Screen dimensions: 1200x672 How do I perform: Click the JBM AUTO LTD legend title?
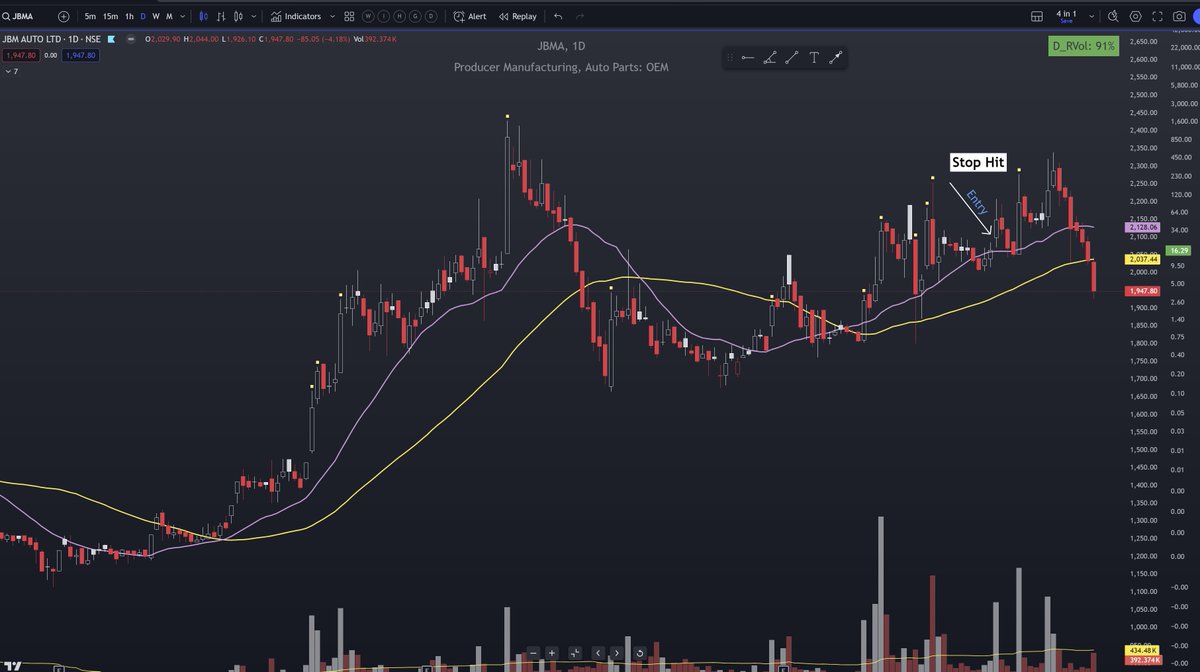point(52,39)
